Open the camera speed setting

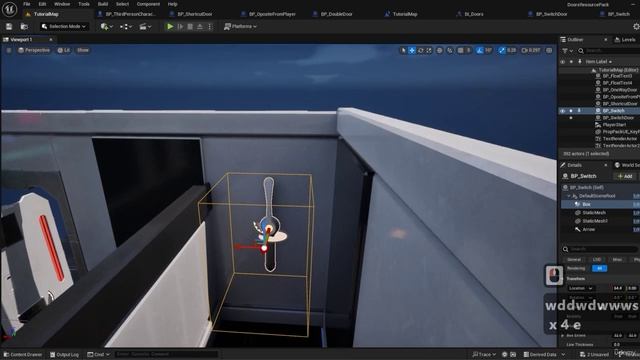click(x=531, y=50)
